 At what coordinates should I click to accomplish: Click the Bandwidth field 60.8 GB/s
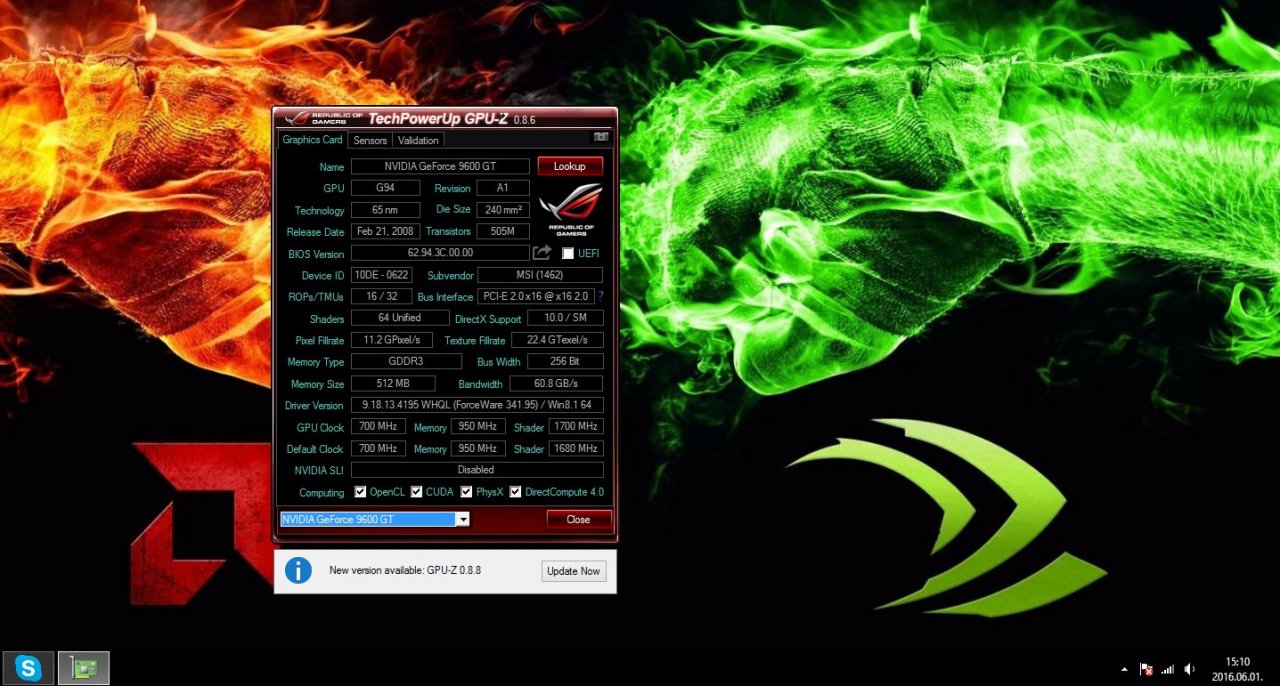coord(556,383)
